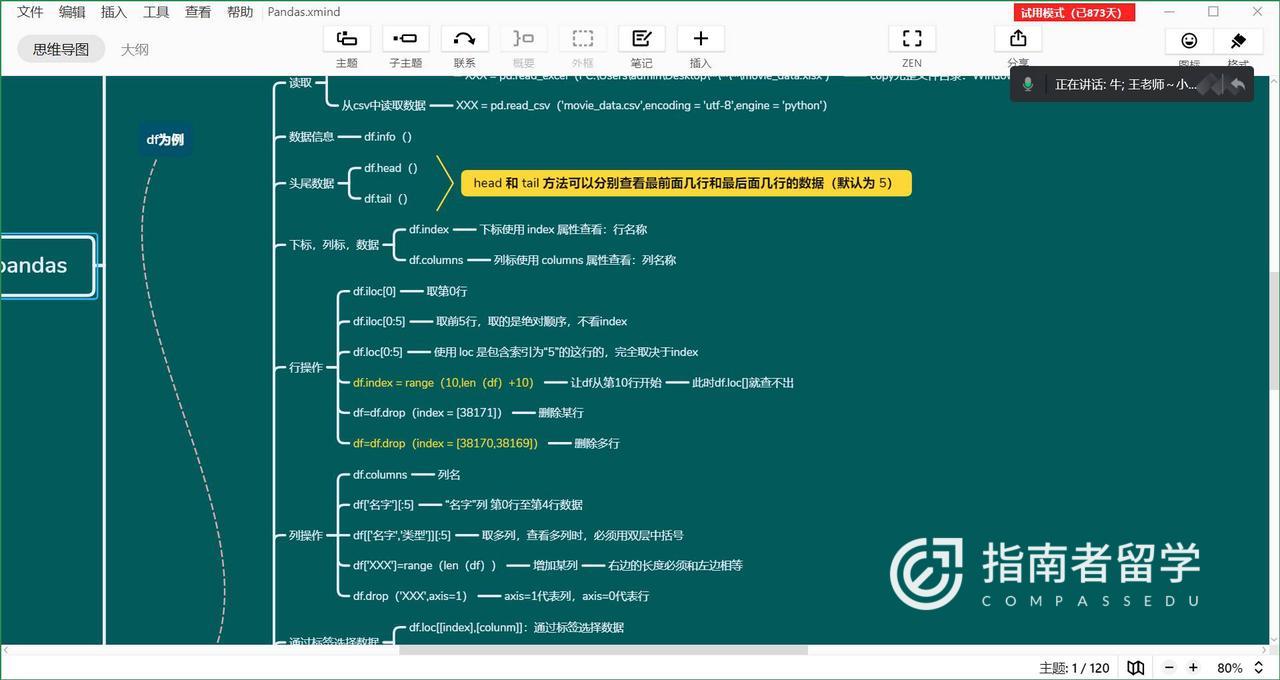Open the 格式 format panel
The height and width of the screenshot is (680, 1280).
tap(1238, 41)
